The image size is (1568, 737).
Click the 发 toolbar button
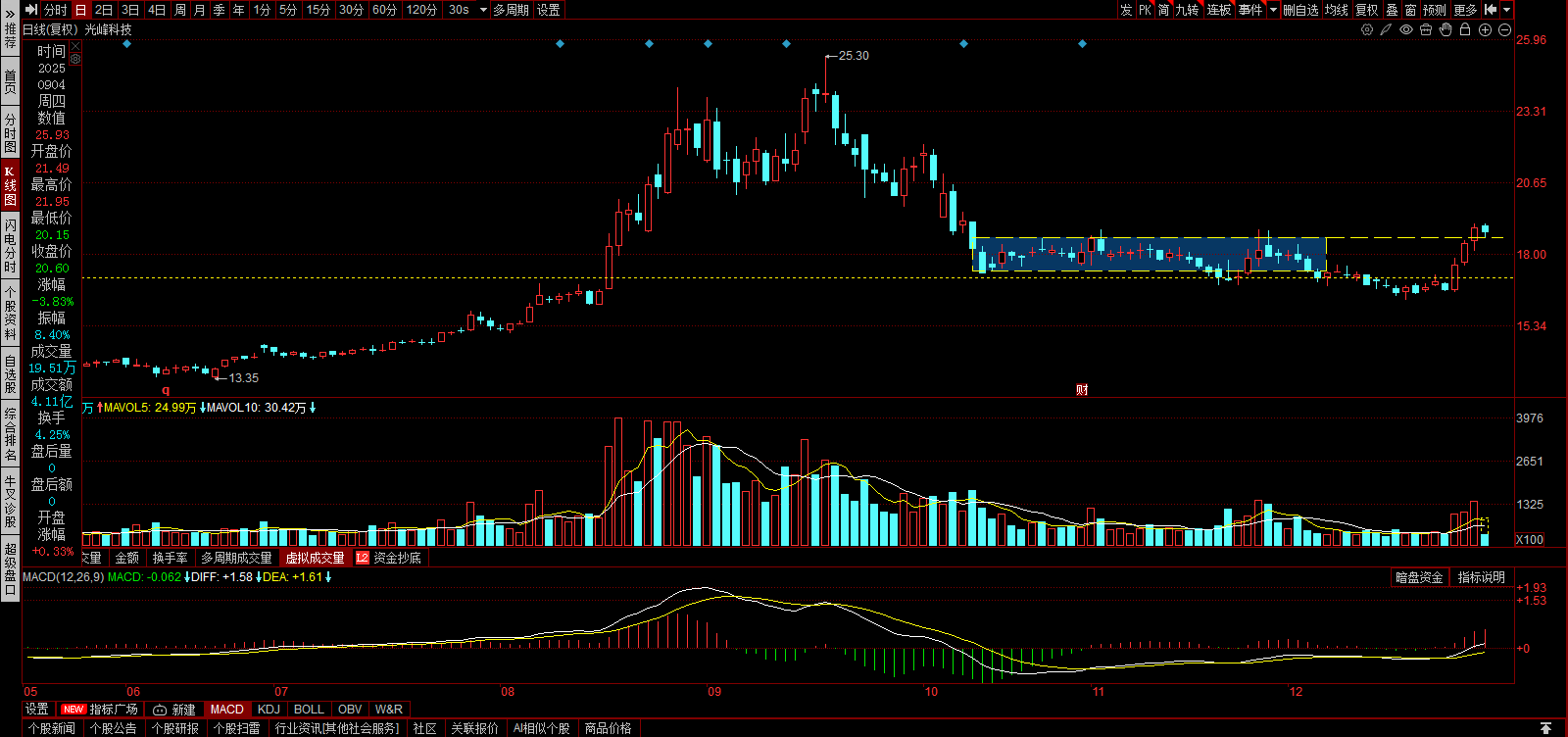coord(1126,10)
